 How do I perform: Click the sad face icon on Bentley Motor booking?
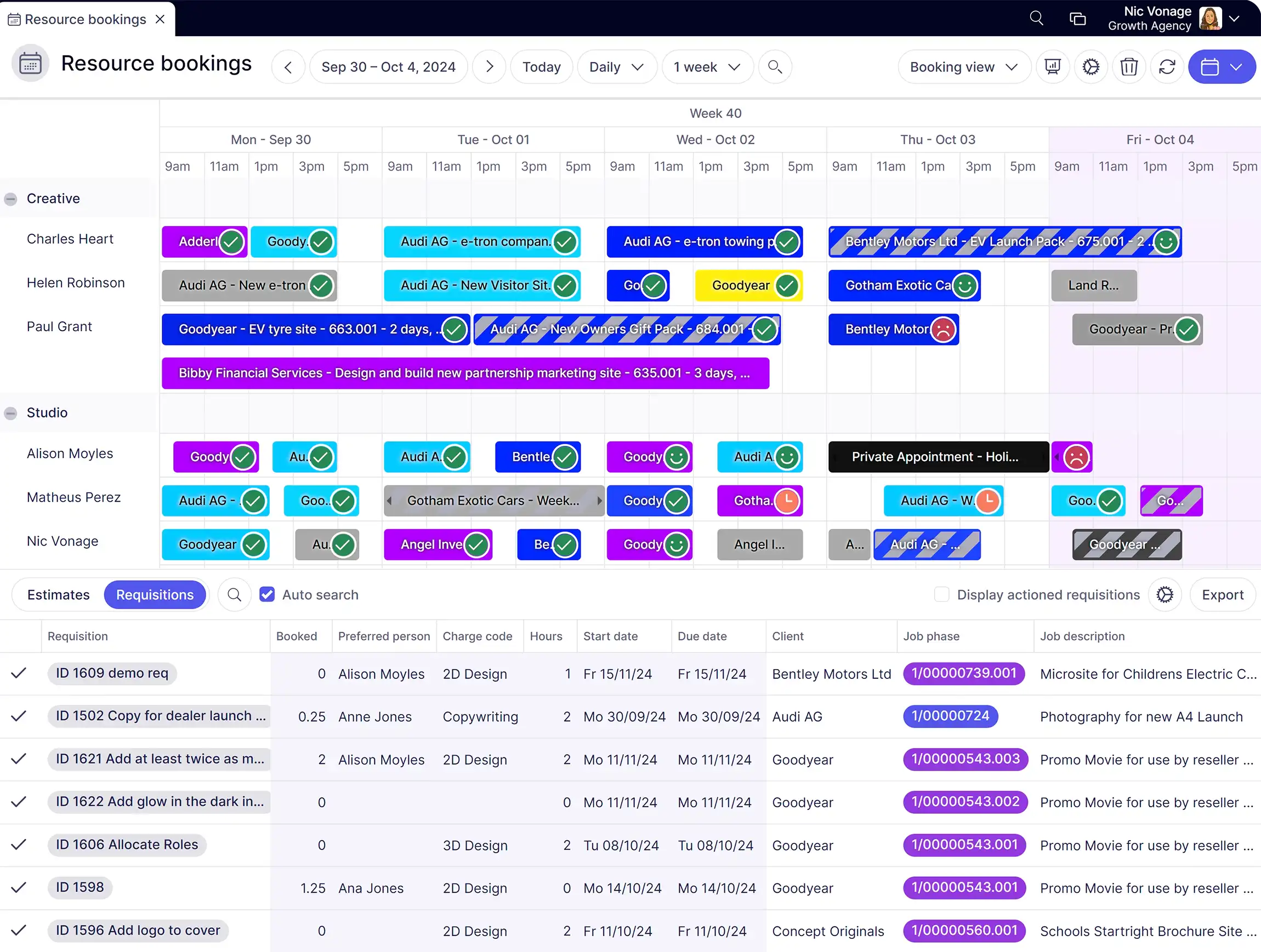(x=944, y=330)
